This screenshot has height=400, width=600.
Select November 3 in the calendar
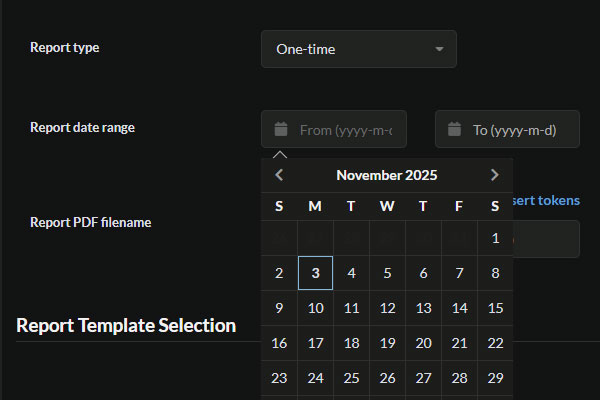point(315,273)
